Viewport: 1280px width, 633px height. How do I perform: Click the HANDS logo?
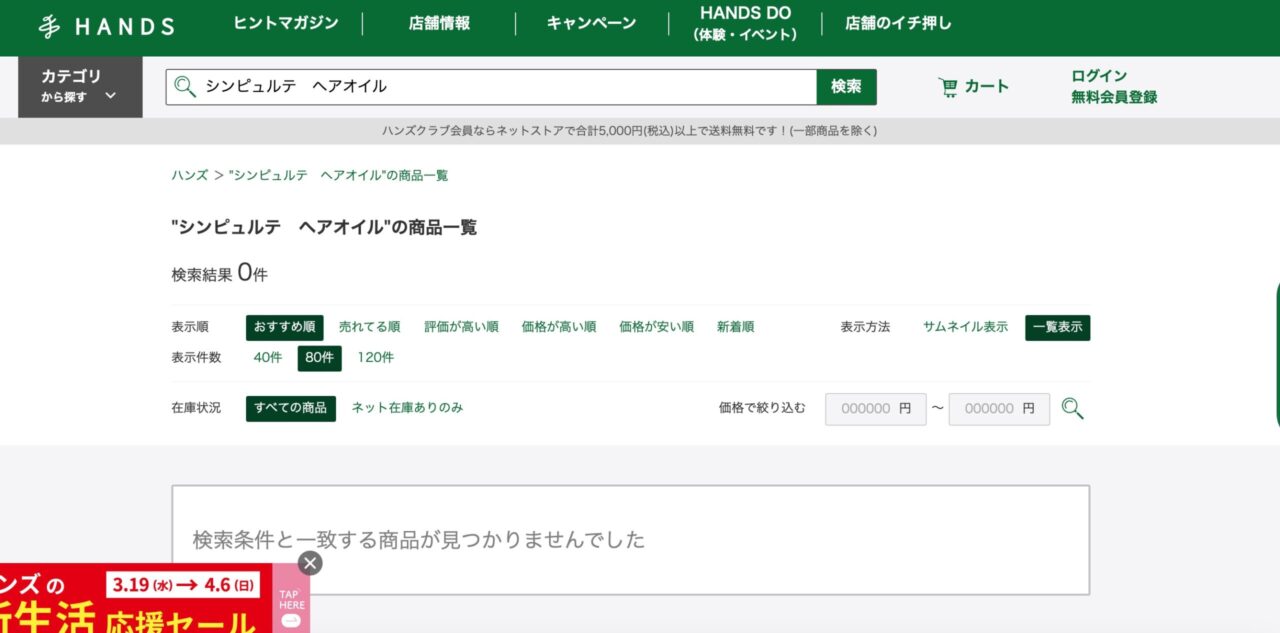[106, 27]
